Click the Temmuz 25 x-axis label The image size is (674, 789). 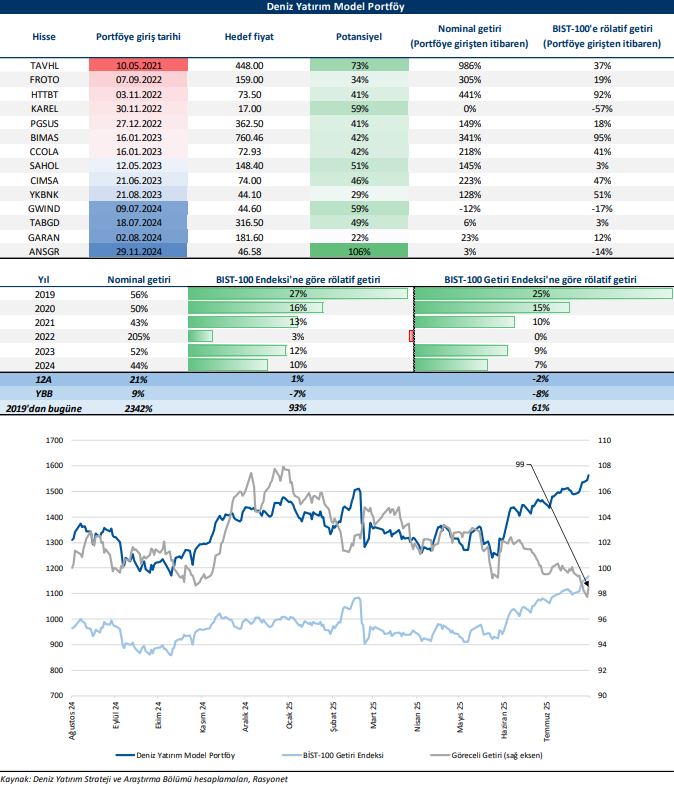pyautogui.click(x=546, y=721)
